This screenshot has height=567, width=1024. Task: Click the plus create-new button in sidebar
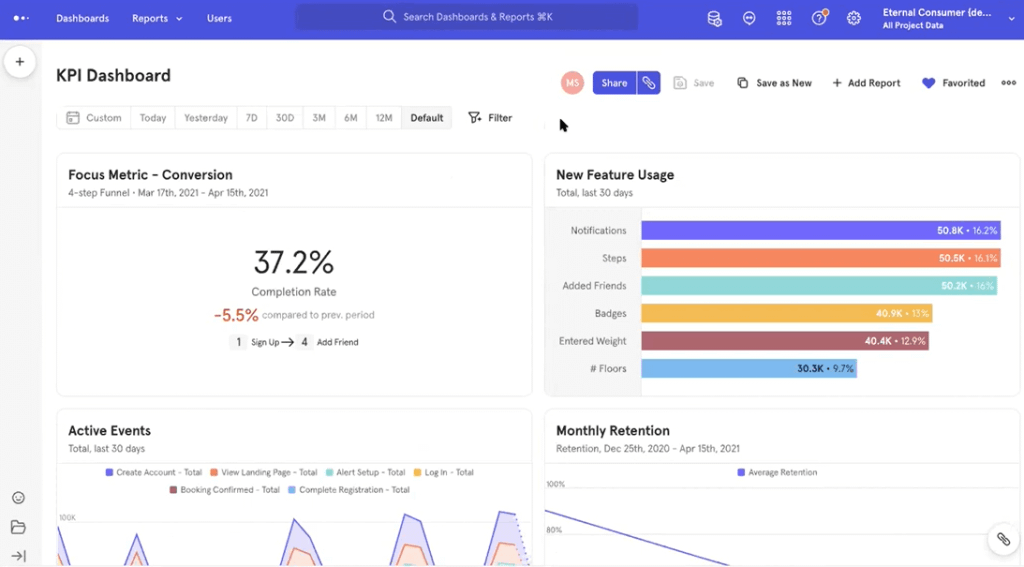pyautogui.click(x=19, y=62)
